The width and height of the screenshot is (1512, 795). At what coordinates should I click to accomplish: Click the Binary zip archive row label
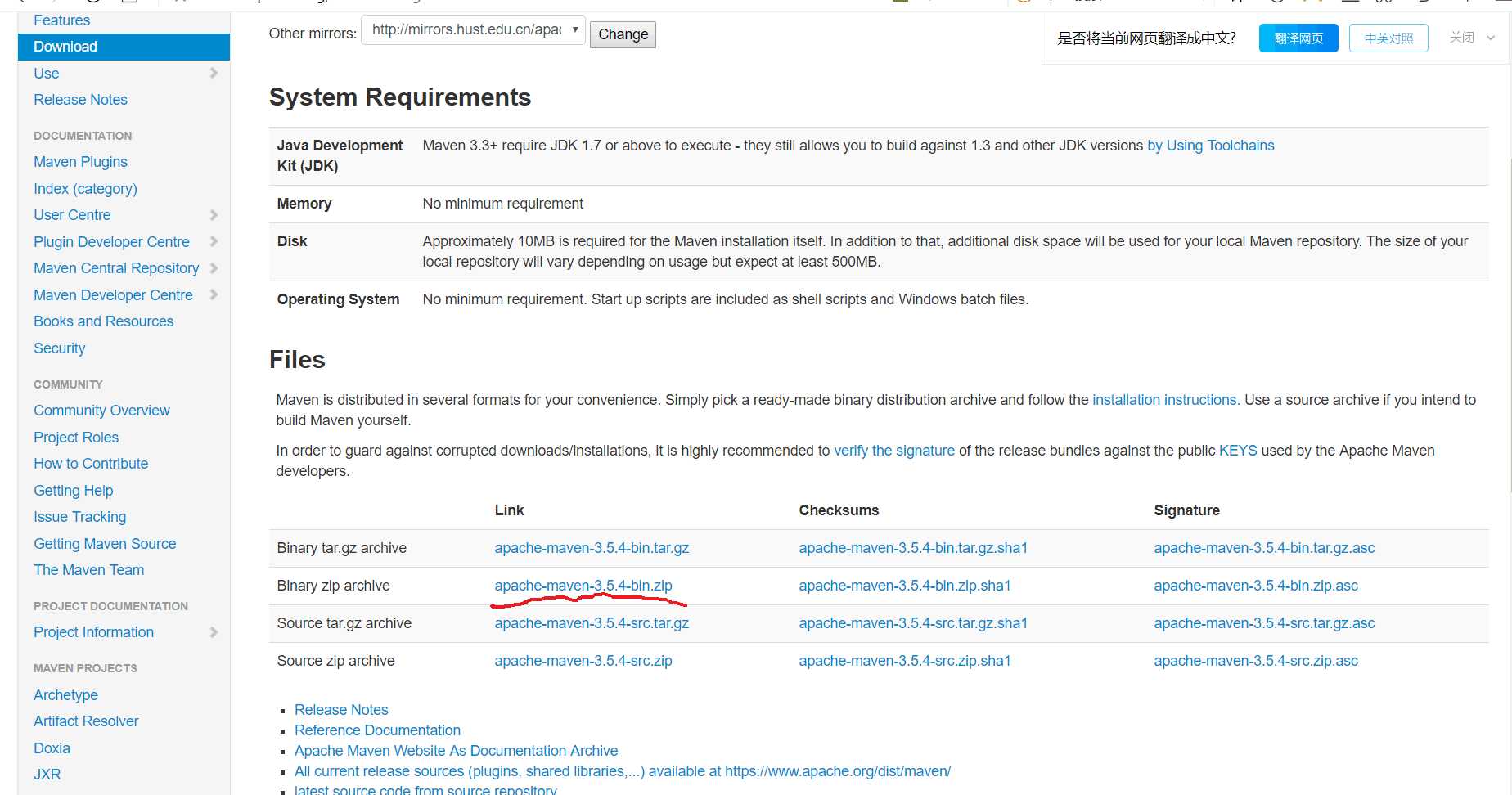tap(333, 586)
